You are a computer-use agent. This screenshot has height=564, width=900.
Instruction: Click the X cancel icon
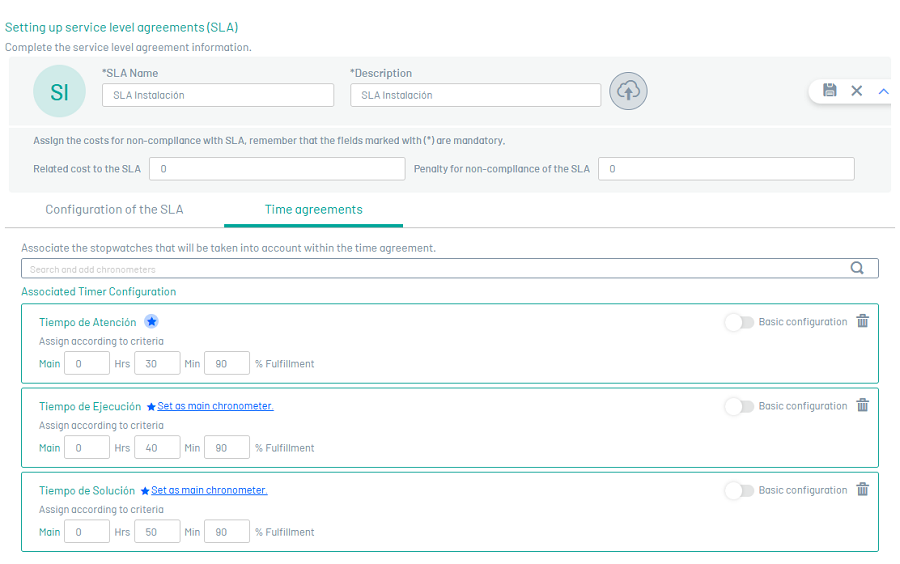857,91
